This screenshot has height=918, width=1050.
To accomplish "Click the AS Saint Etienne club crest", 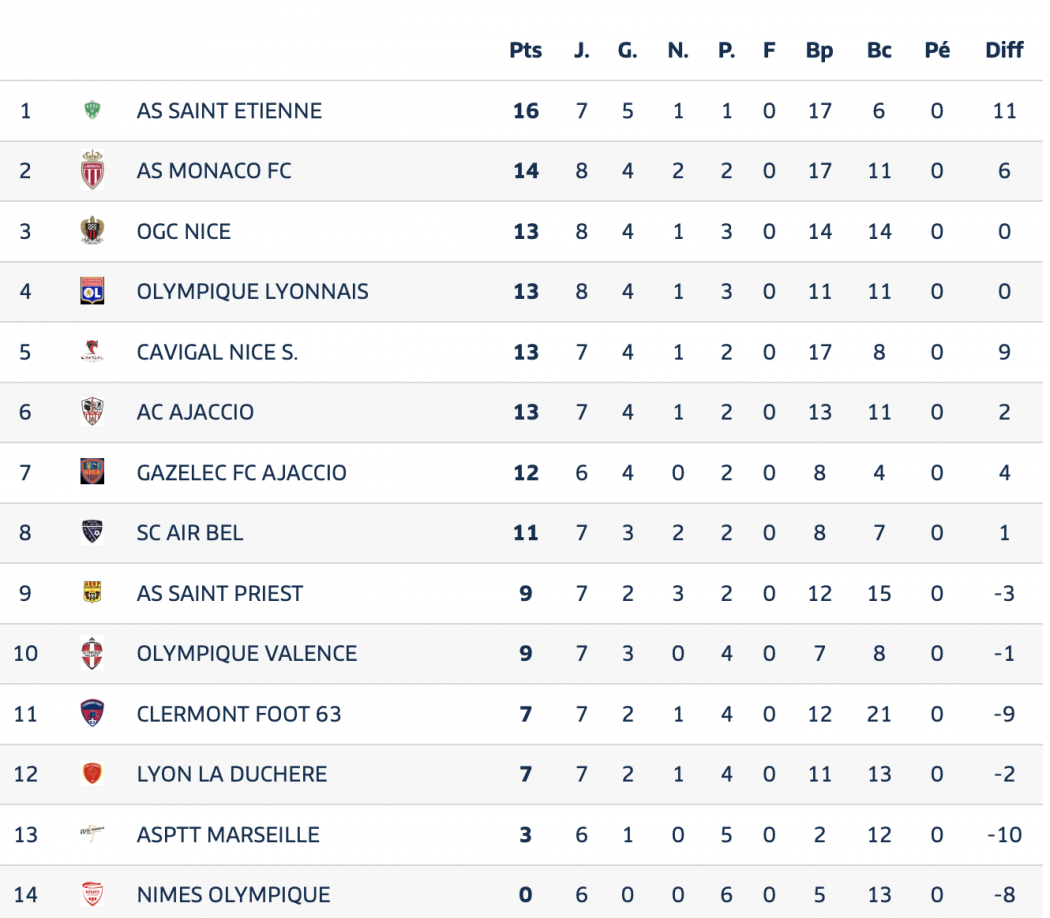I will 92,111.
